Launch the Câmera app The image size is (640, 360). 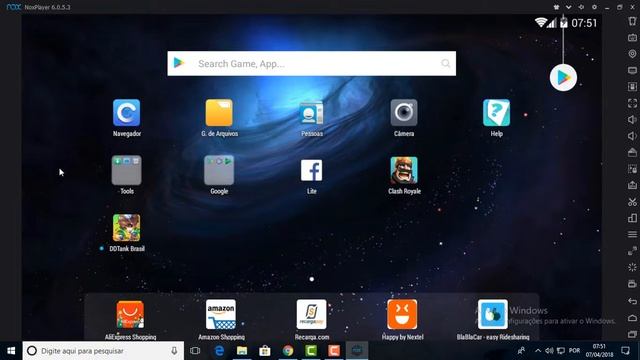coord(404,113)
